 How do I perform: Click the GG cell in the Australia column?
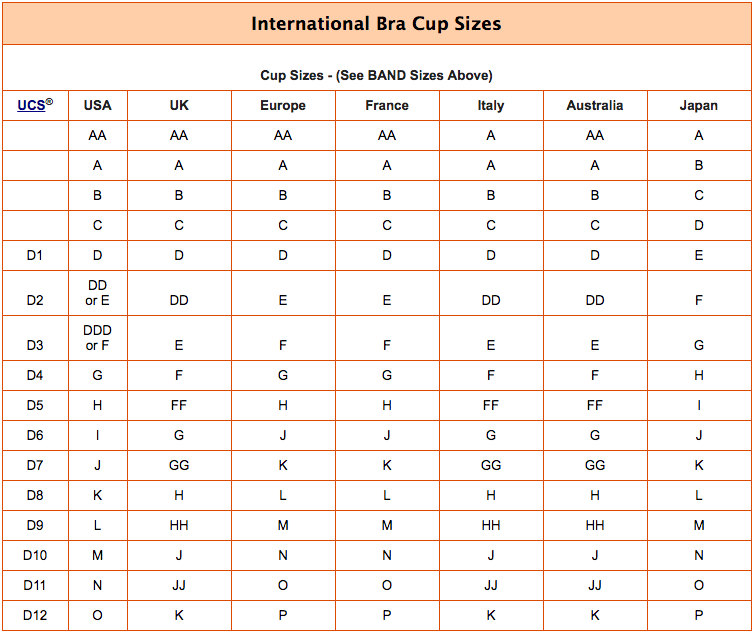595,465
